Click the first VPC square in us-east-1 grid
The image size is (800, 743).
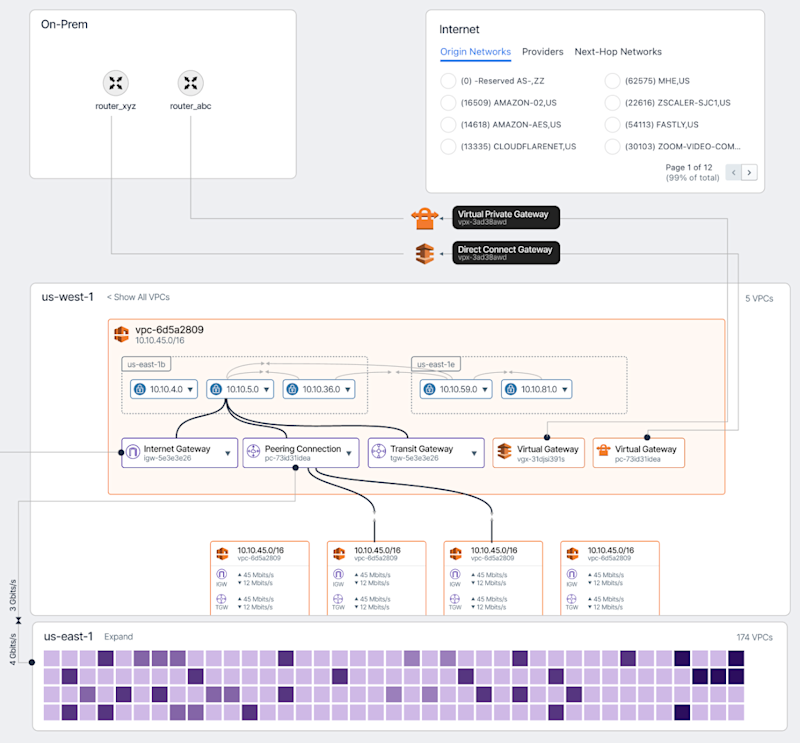click(x=52, y=658)
